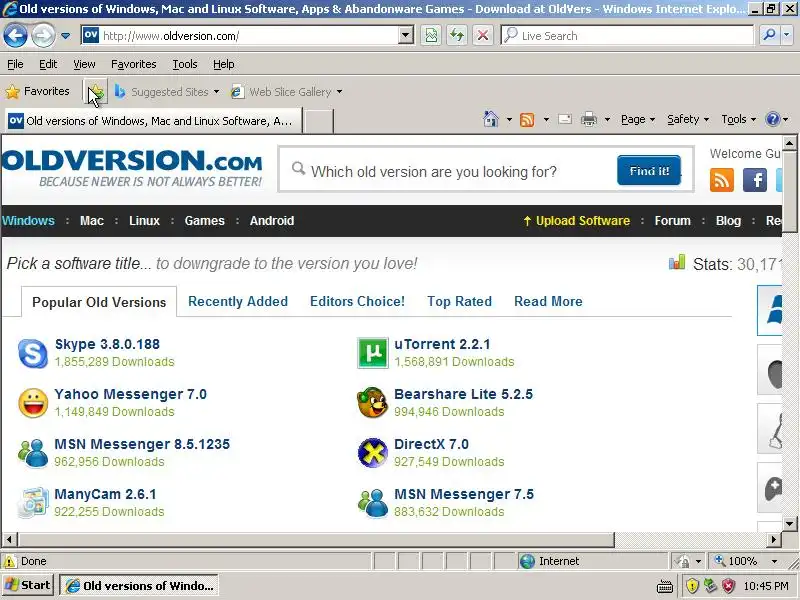This screenshot has height=600, width=800.
Task: Open the Favorites menu in the menu bar
Action: pyautogui.click(x=134, y=64)
